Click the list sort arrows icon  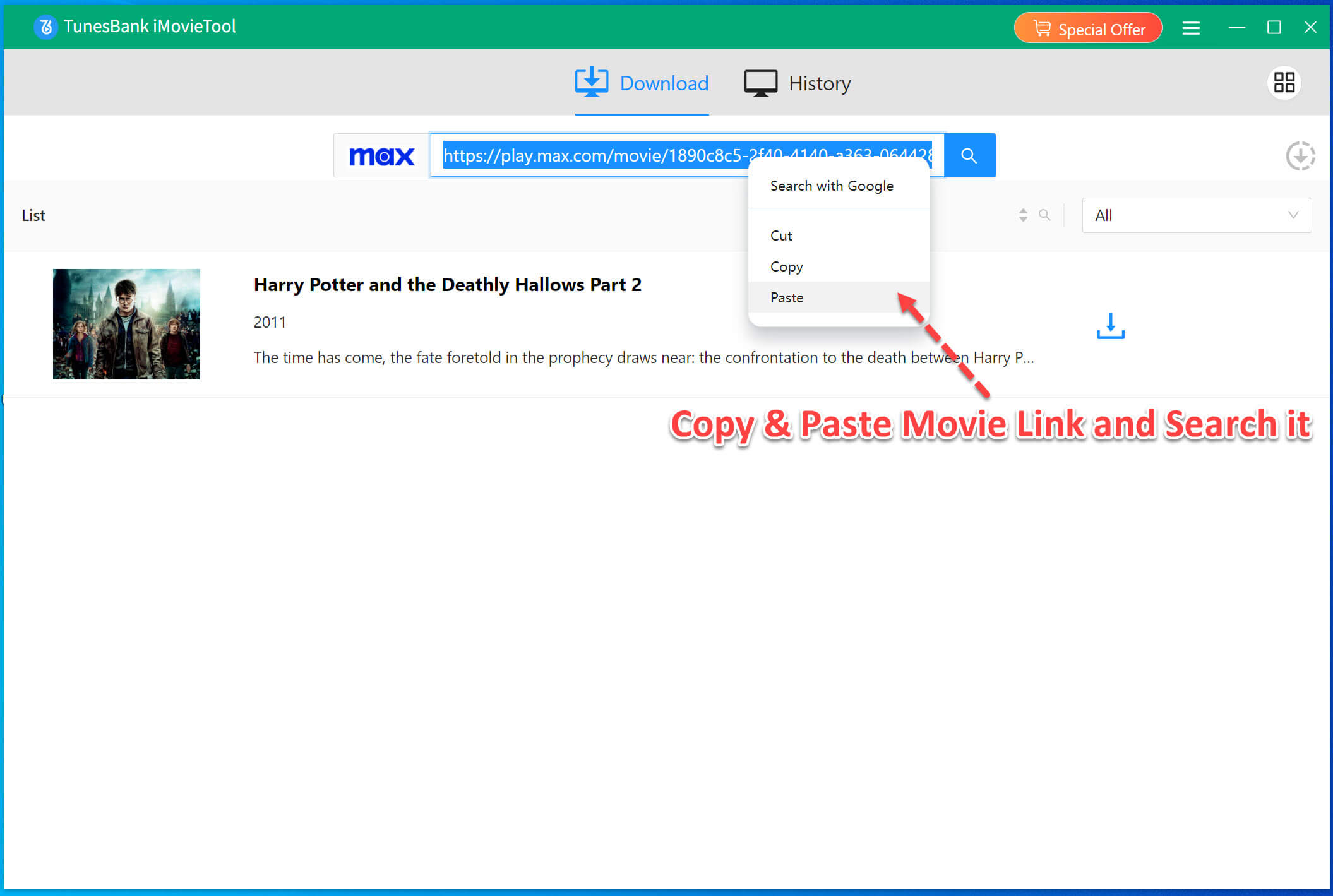1023,215
